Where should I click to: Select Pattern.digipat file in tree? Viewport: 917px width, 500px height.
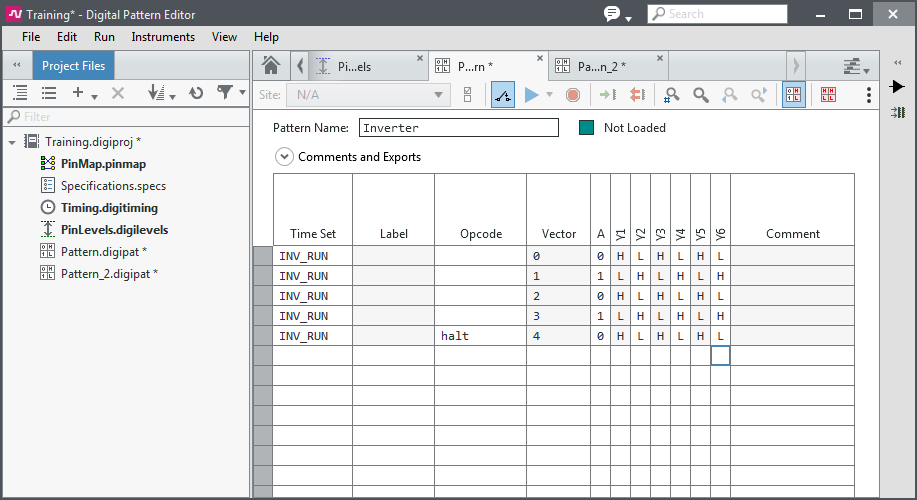click(104, 252)
